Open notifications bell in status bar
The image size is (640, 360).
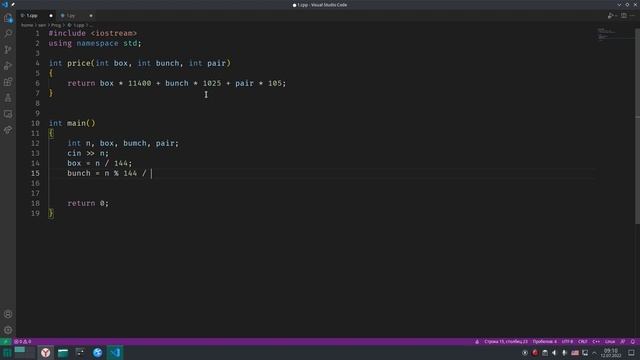[633, 342]
